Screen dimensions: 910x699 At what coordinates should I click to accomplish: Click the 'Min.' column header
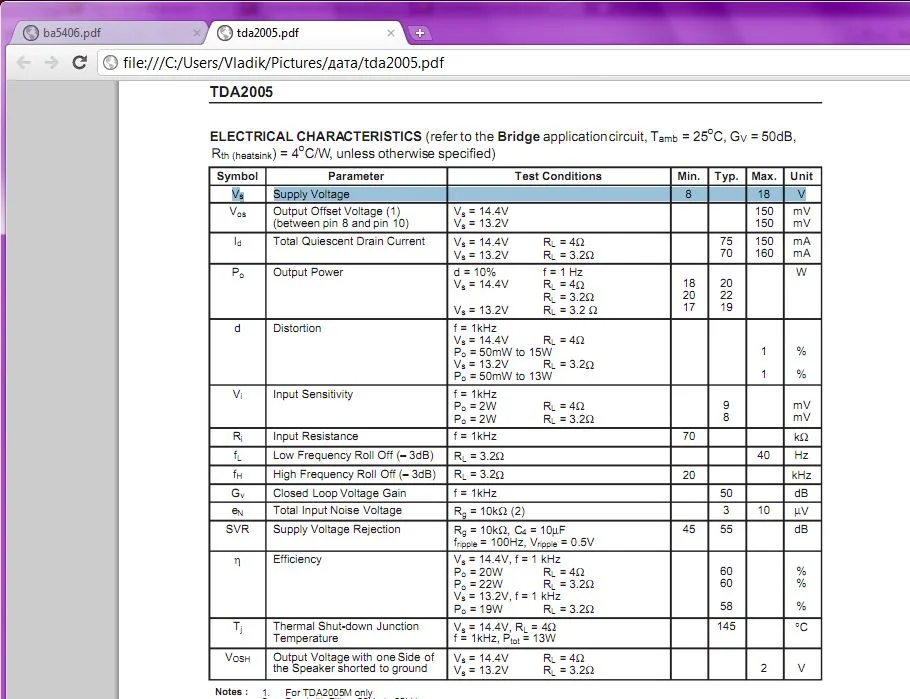[x=688, y=176]
